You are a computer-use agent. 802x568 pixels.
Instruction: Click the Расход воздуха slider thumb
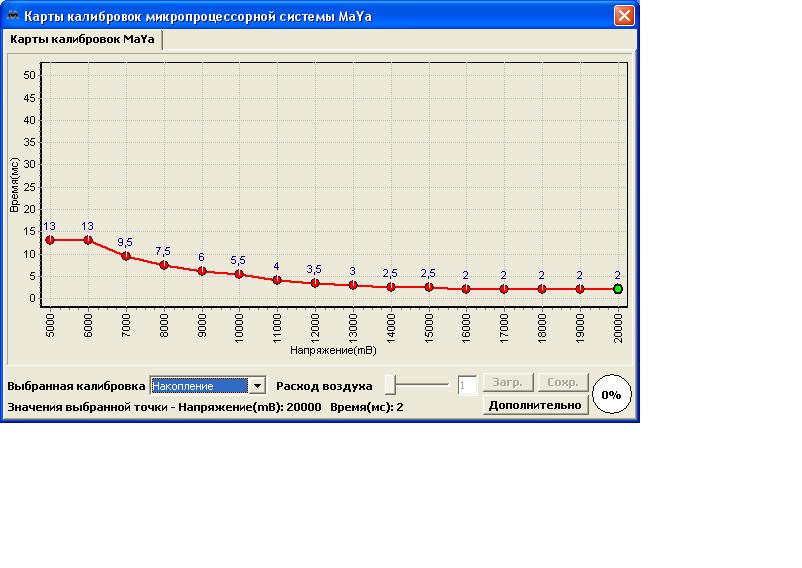coord(390,384)
